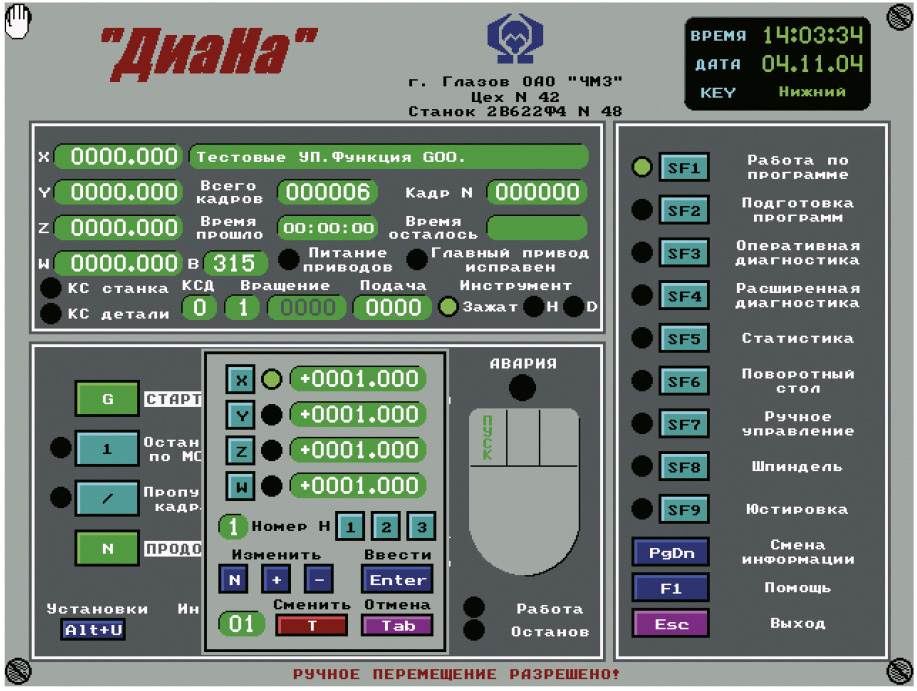Select SF1 program operation mode
Image resolution: width=917 pixels, height=691 pixels.
point(684,168)
